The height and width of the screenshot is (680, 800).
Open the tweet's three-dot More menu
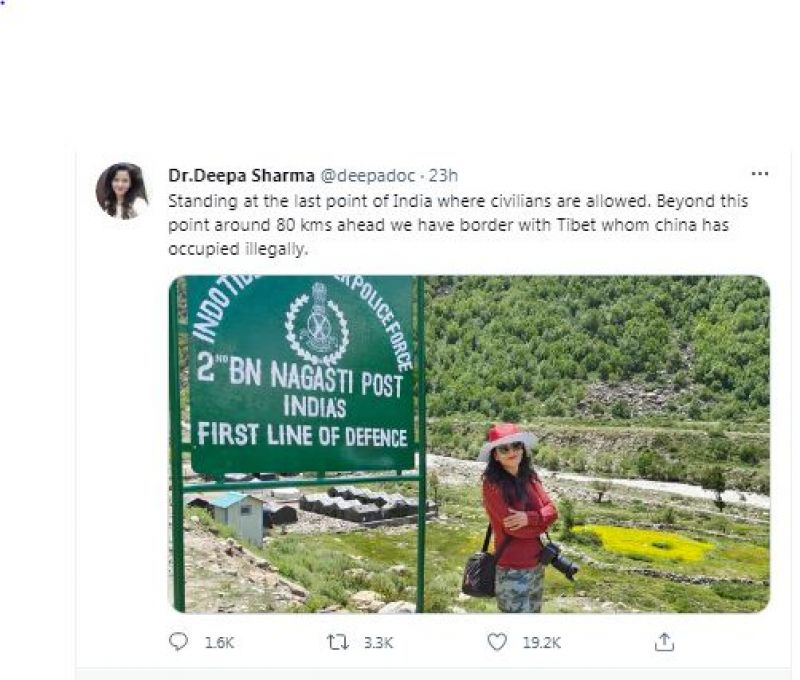pyautogui.click(x=760, y=174)
